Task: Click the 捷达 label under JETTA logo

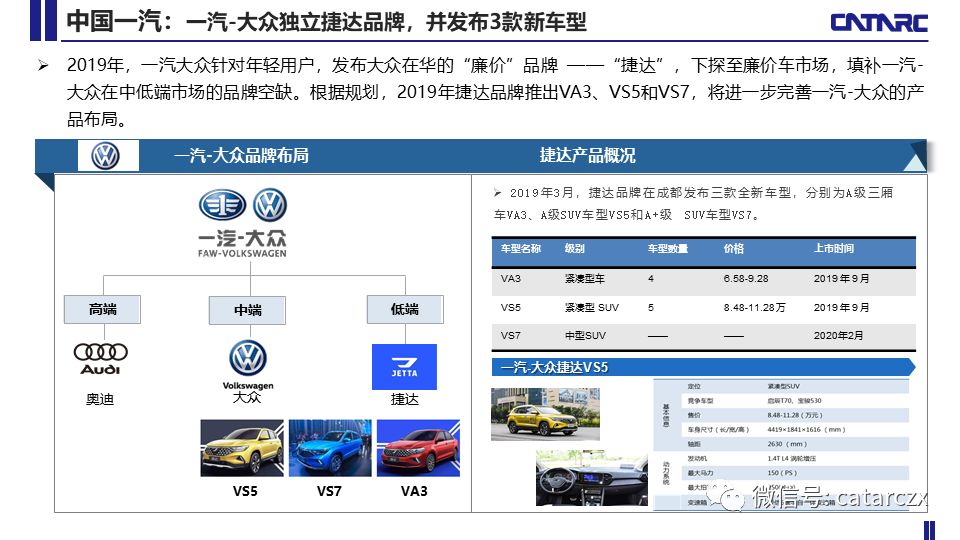Action: point(405,400)
